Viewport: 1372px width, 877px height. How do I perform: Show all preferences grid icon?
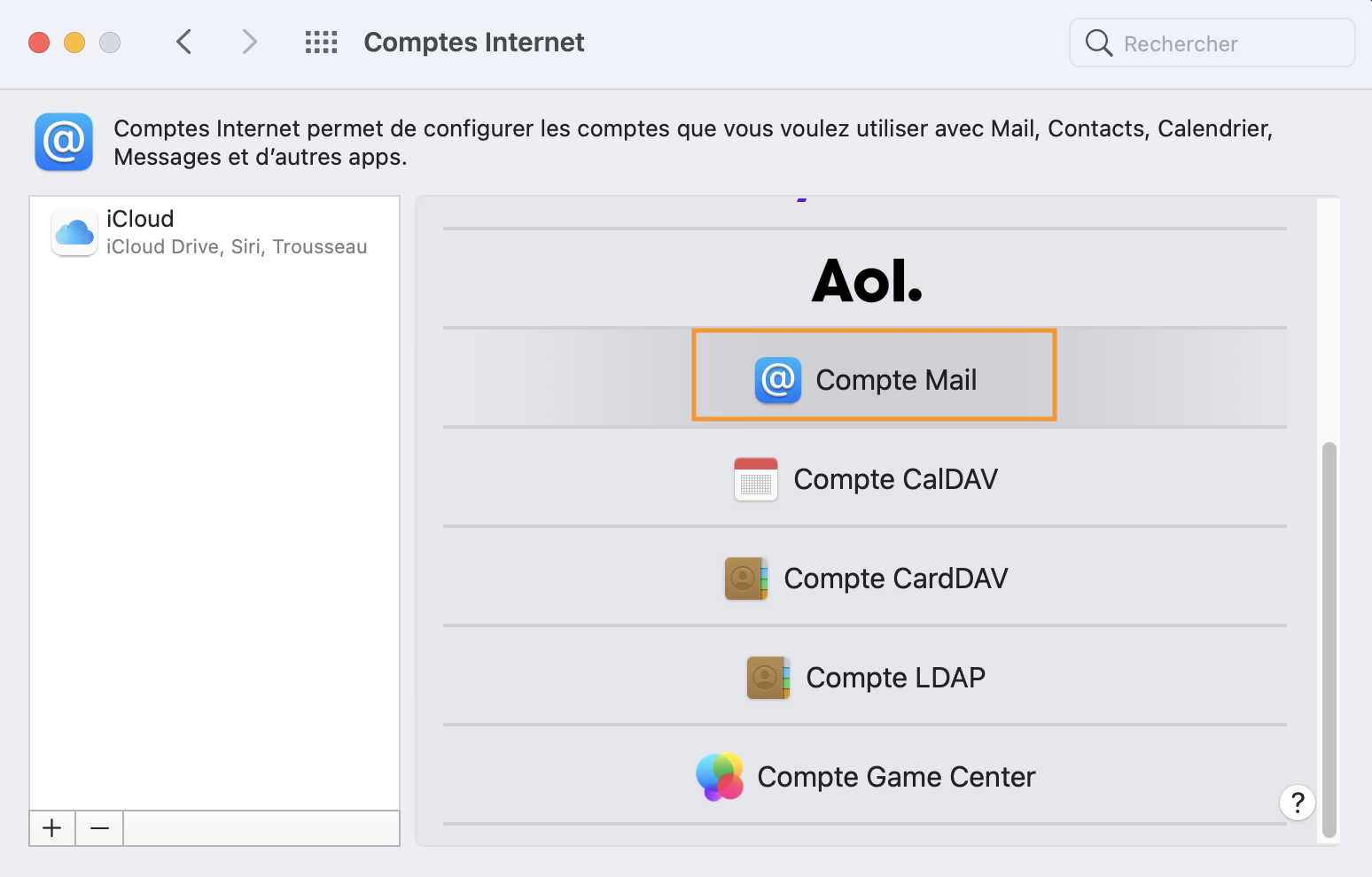pos(321,43)
